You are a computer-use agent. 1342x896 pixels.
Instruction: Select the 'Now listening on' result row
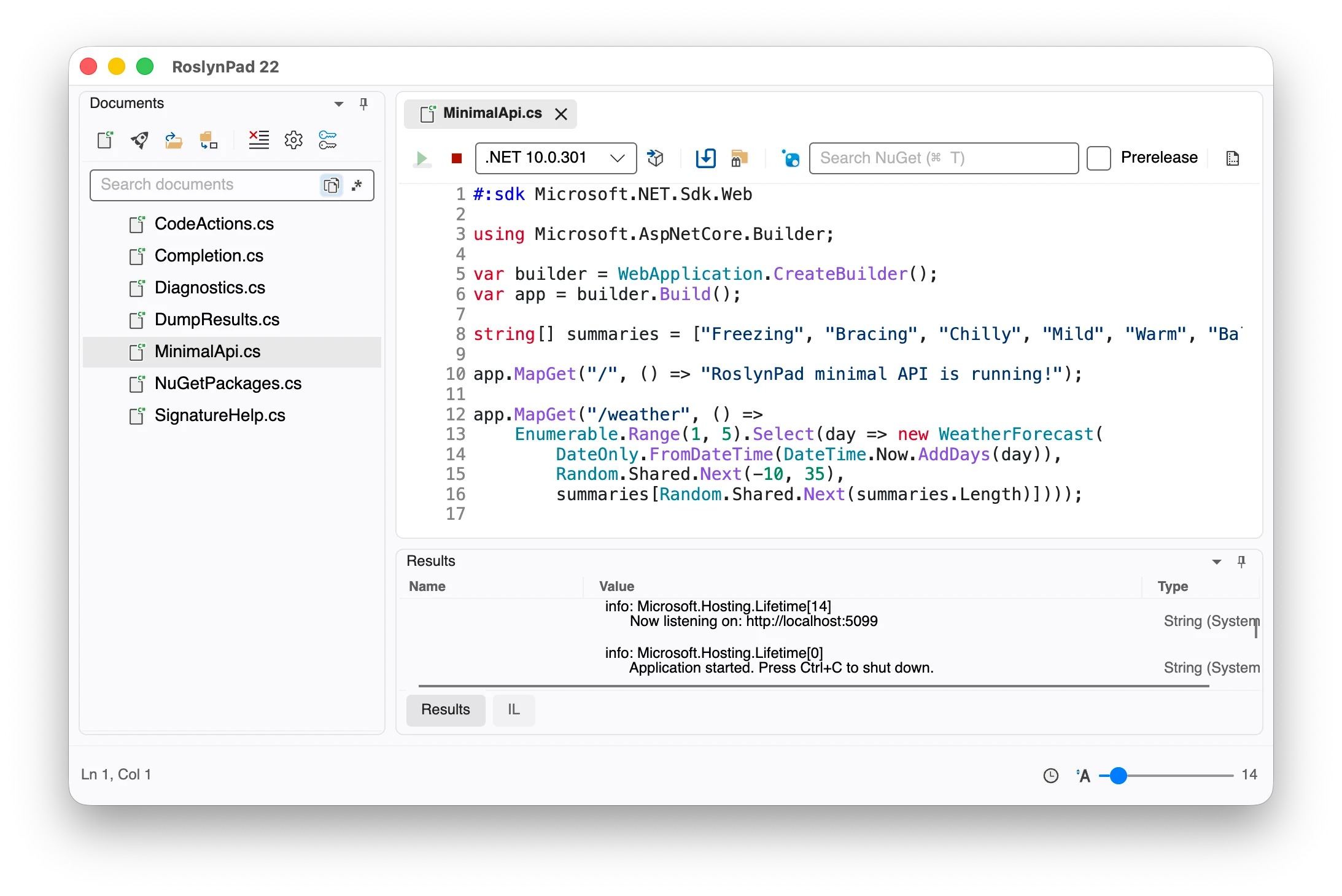tap(829, 614)
